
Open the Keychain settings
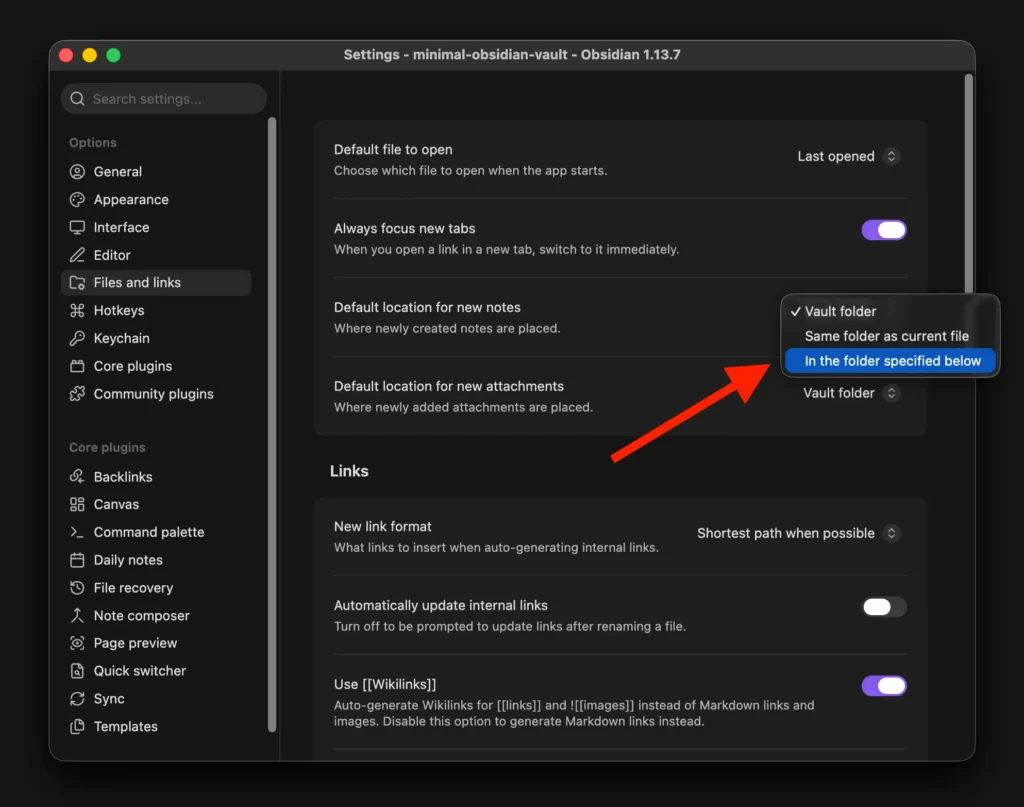[x=156, y=338]
